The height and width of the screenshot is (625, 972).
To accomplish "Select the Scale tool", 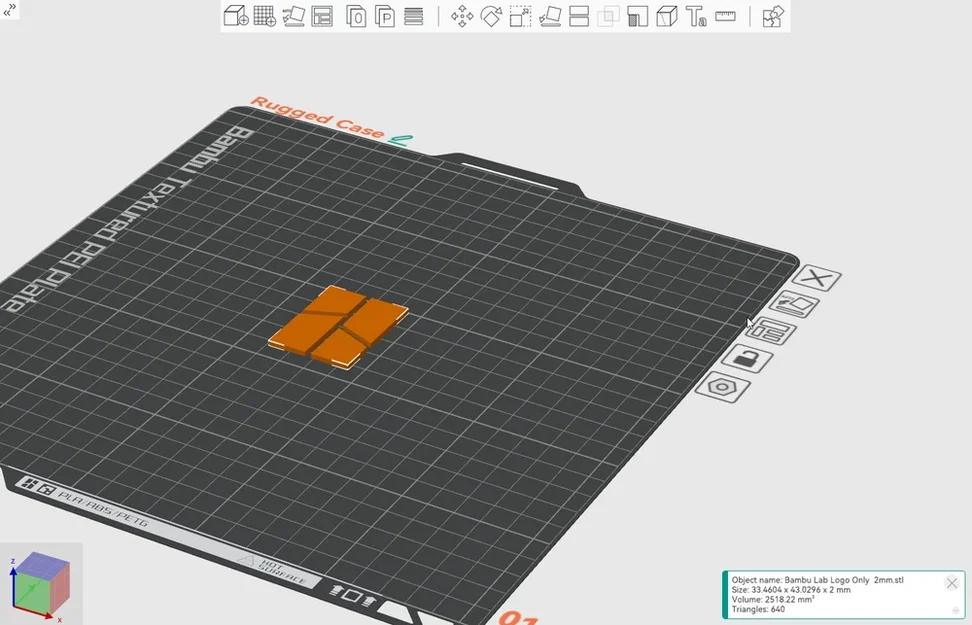I will pyautogui.click(x=520, y=16).
